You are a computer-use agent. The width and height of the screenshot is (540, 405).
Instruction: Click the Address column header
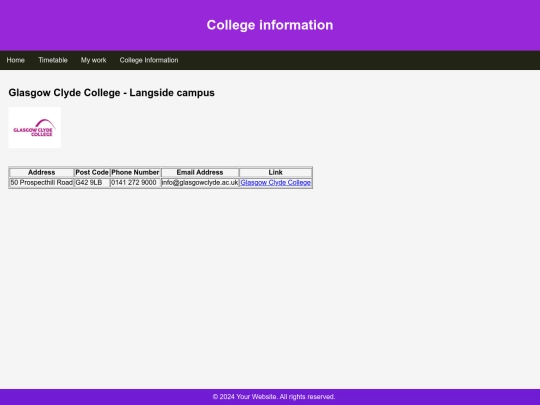(42, 173)
